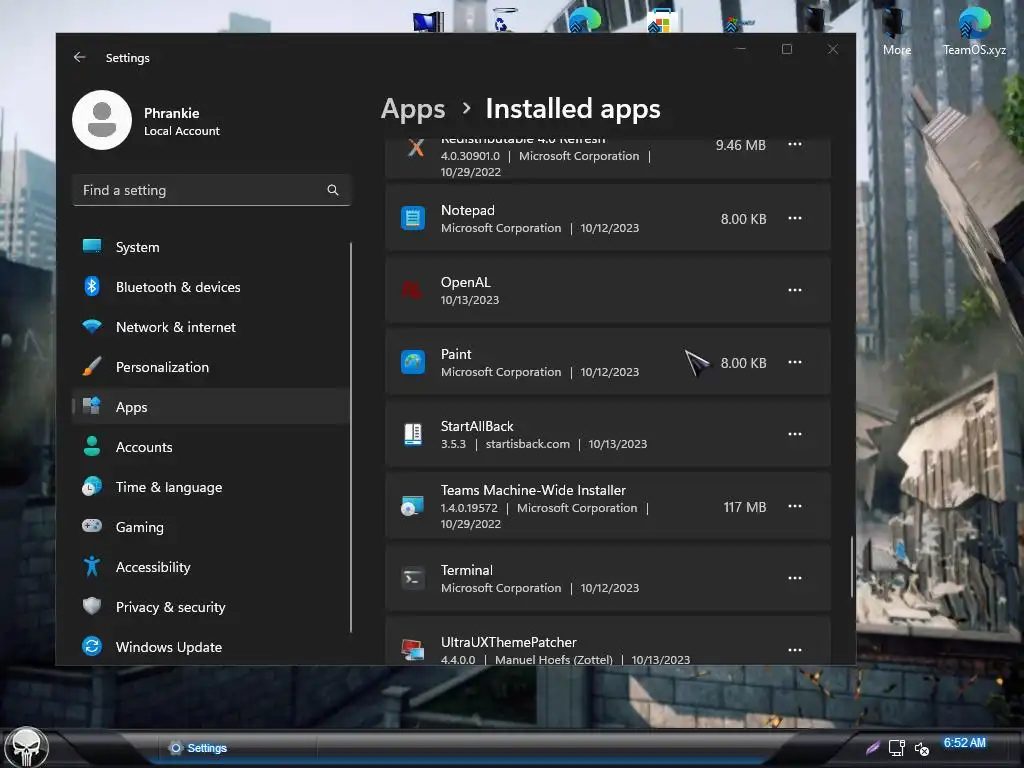Open Time & language settings

pyautogui.click(x=211, y=487)
